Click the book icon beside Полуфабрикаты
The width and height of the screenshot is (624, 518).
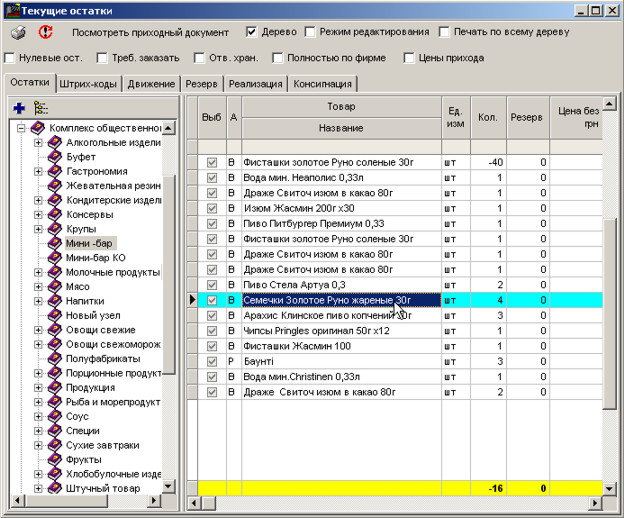pos(55,358)
